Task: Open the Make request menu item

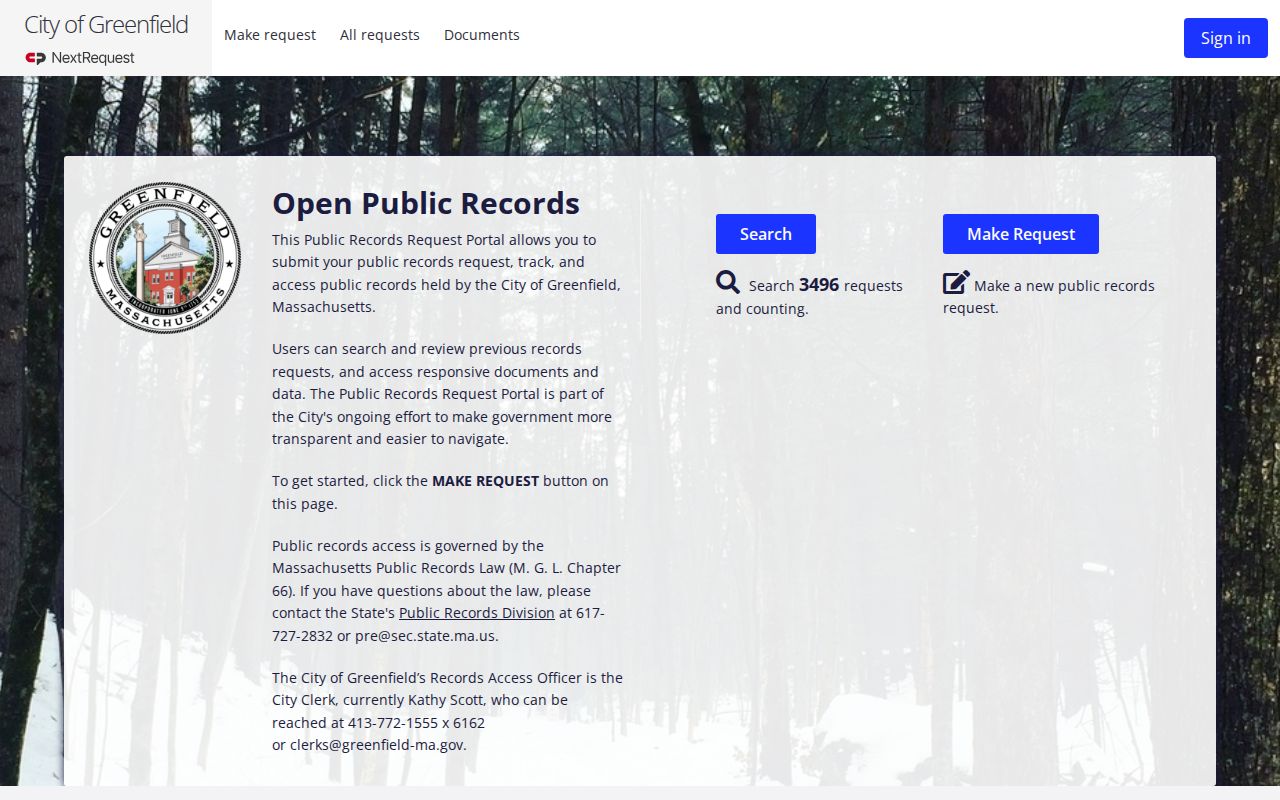Action: tap(270, 35)
